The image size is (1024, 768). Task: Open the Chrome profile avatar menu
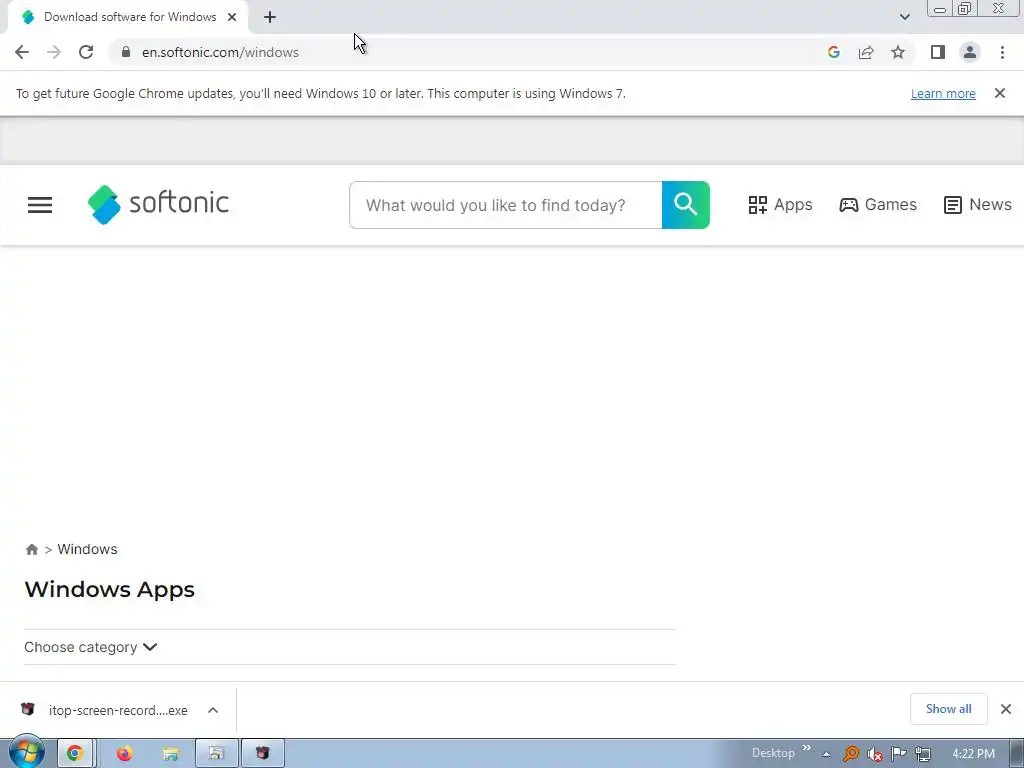(970, 52)
